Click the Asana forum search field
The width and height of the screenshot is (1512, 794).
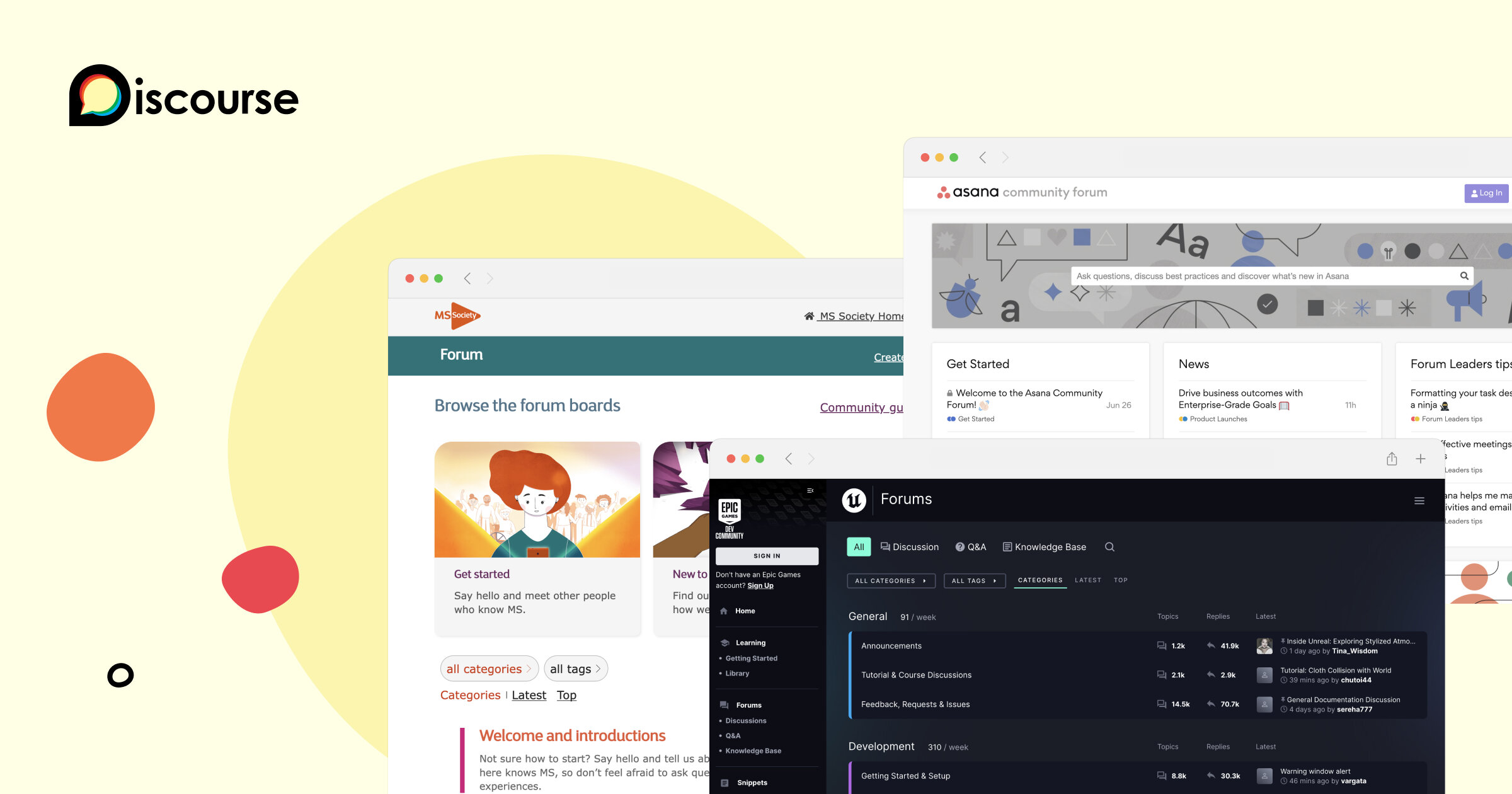[1260, 276]
